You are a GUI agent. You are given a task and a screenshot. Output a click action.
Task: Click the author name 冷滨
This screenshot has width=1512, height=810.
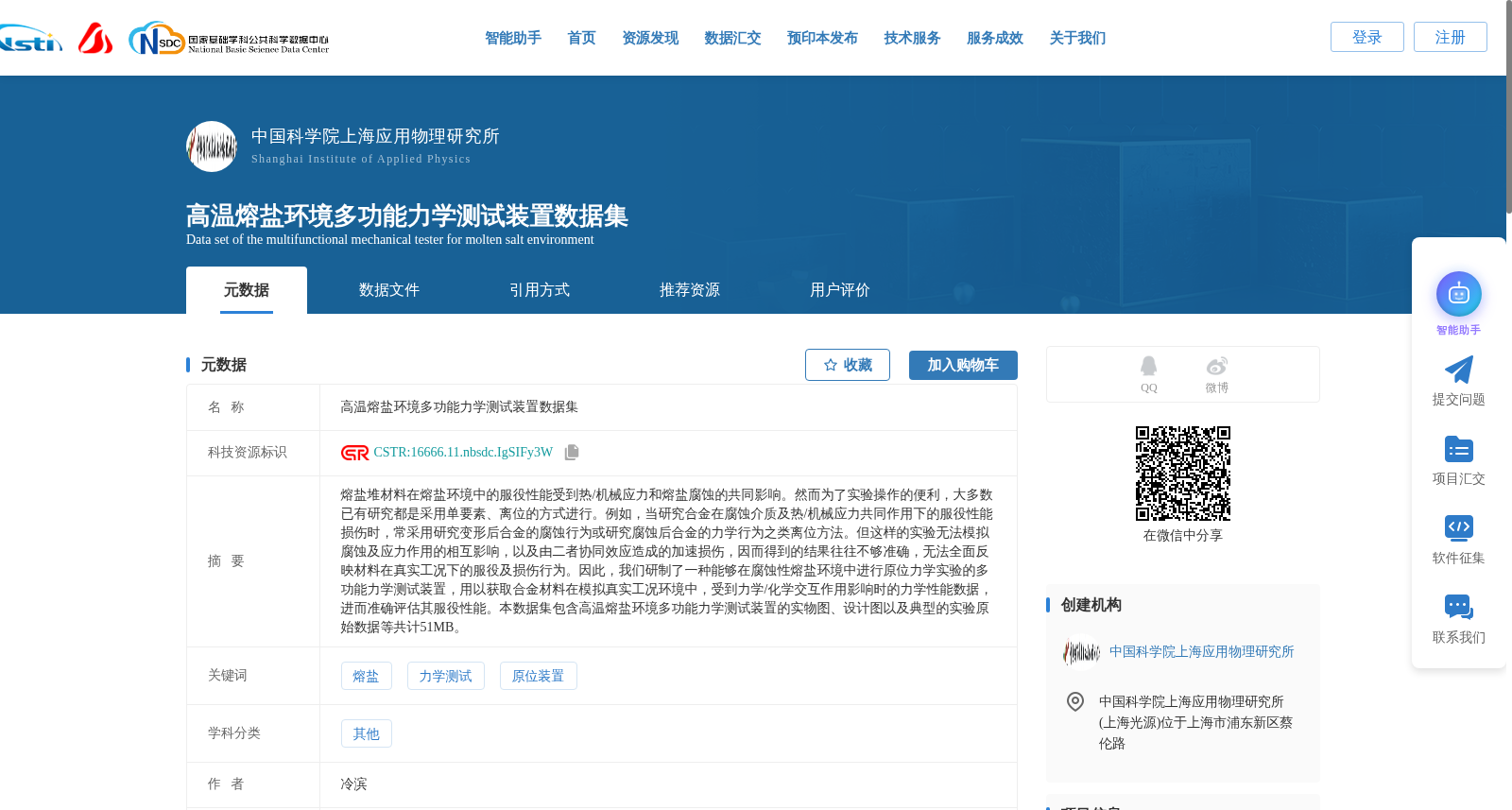[353, 784]
